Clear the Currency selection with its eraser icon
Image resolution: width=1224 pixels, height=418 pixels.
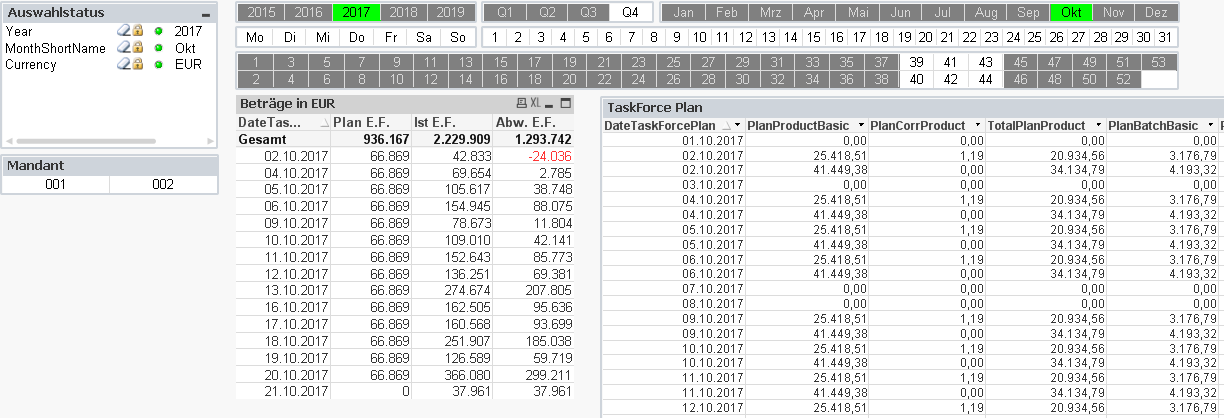[122, 64]
